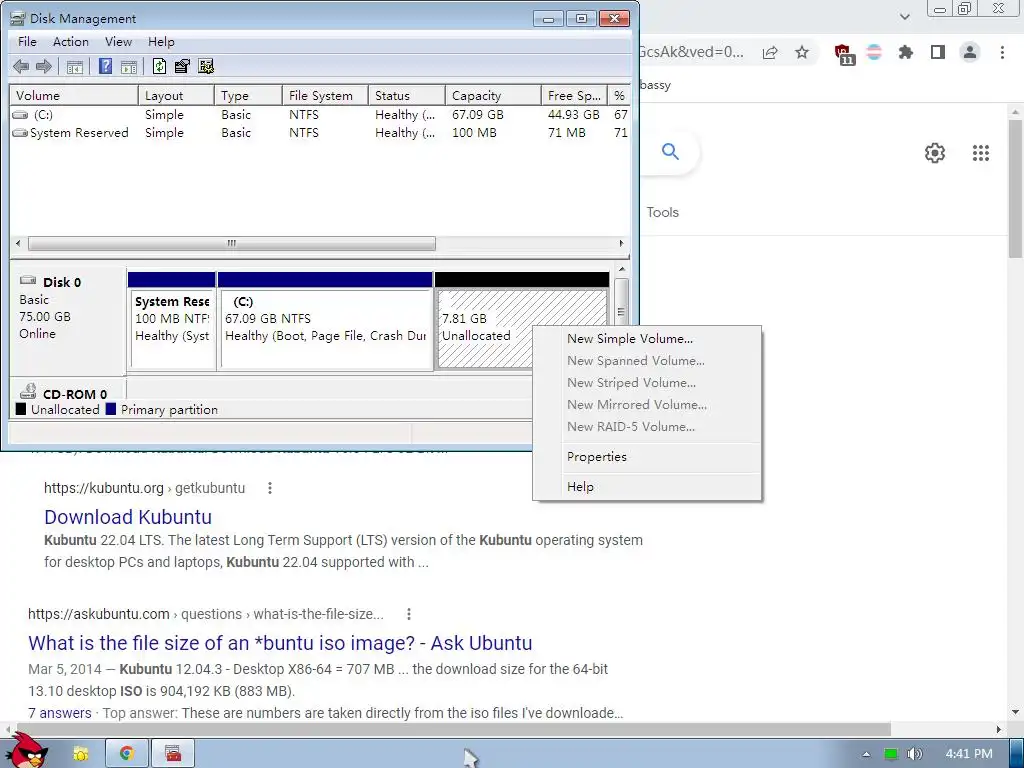The image size is (1024, 768).
Task: Click the striped circle extension icon in Chrome
Action: tap(874, 52)
